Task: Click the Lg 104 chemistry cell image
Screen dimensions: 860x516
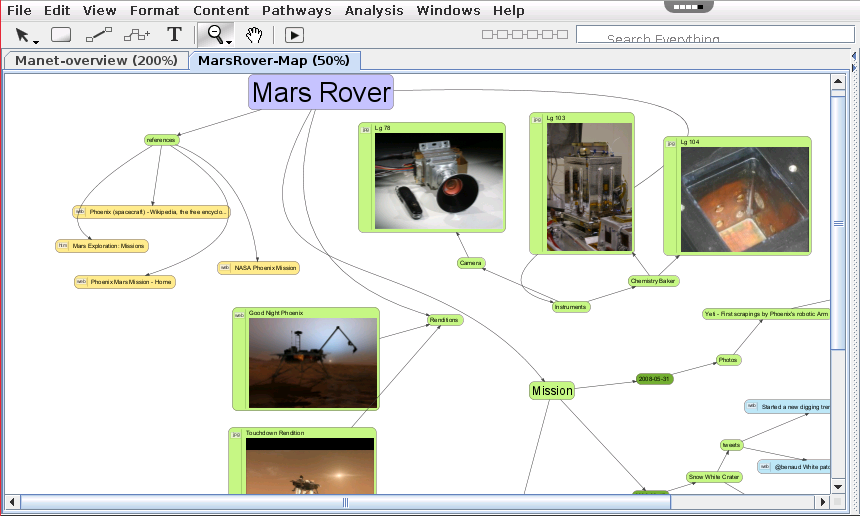Action: [x=744, y=200]
